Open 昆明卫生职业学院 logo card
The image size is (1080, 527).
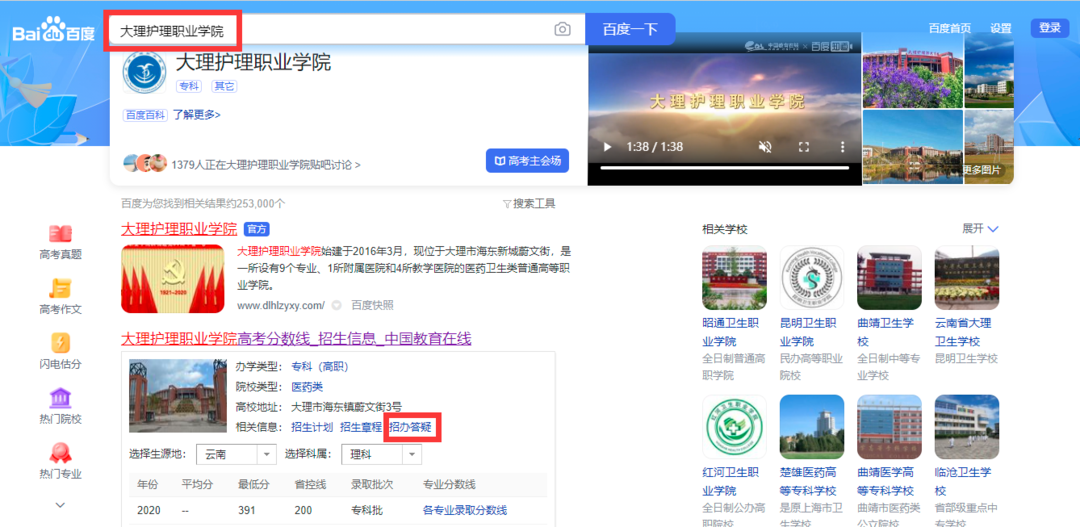click(x=811, y=278)
